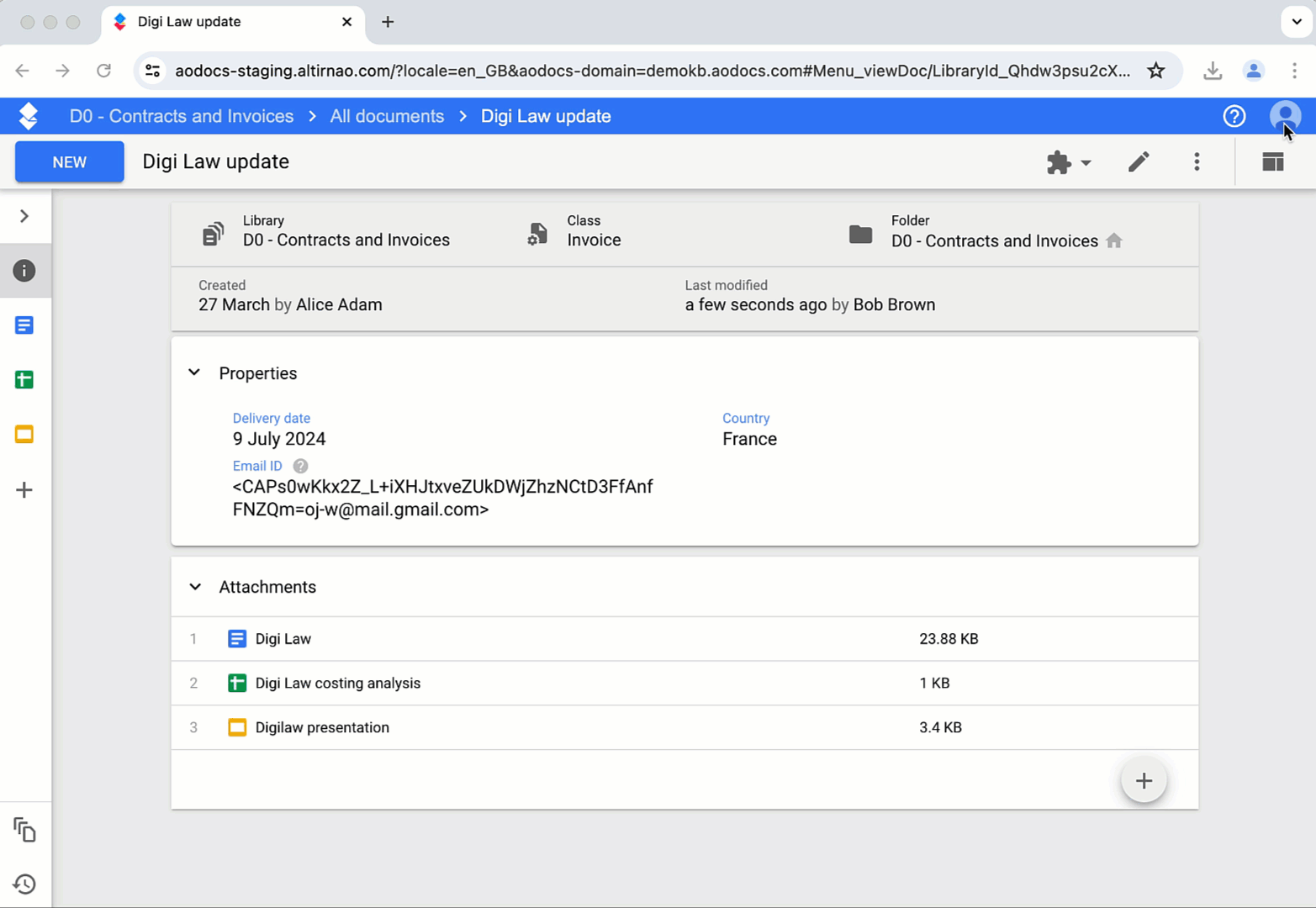This screenshot has height=908, width=1316.
Task: Click the pencil edit document icon
Action: (x=1139, y=161)
